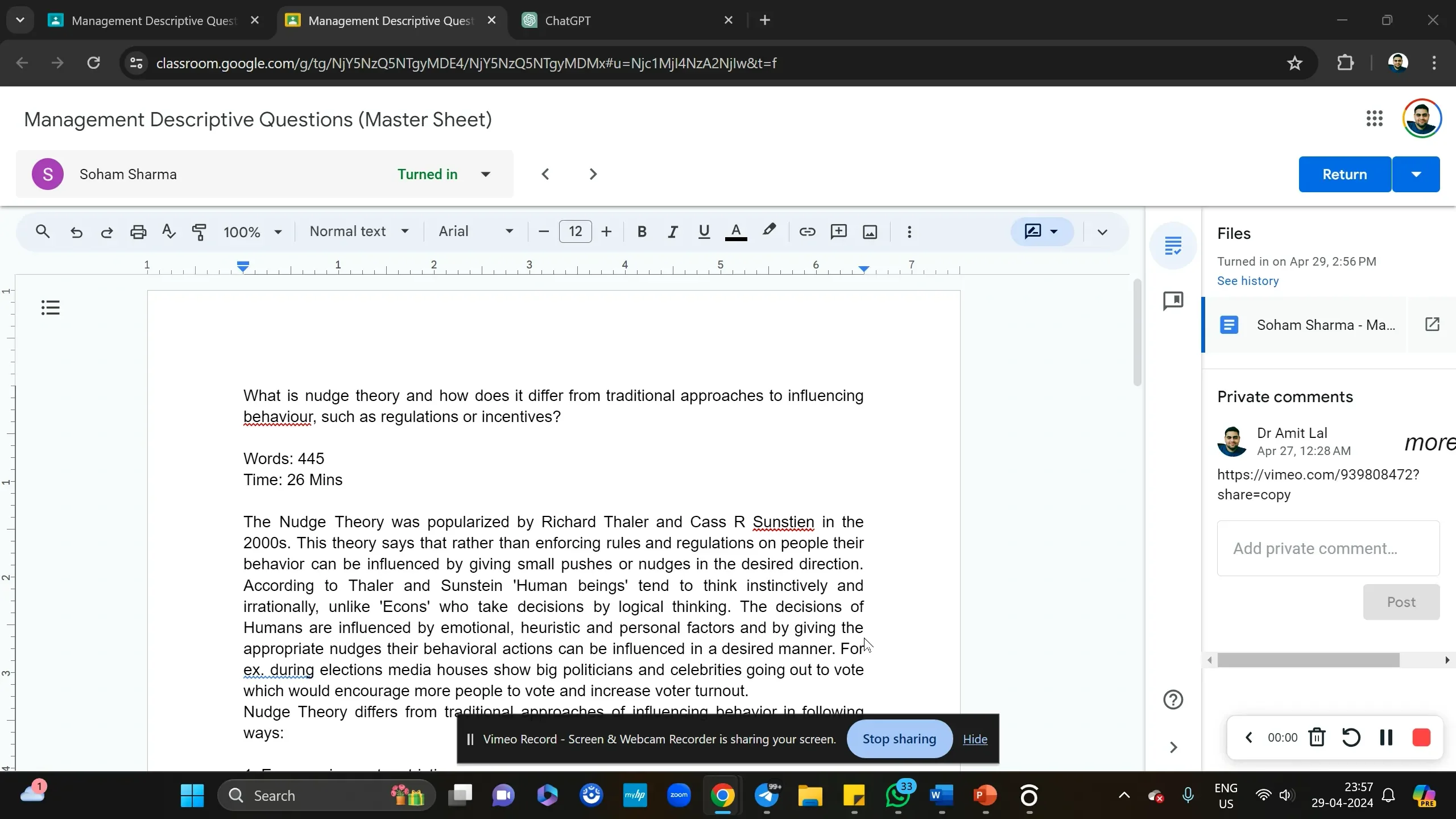Click the Italic formatting icon

[672, 231]
